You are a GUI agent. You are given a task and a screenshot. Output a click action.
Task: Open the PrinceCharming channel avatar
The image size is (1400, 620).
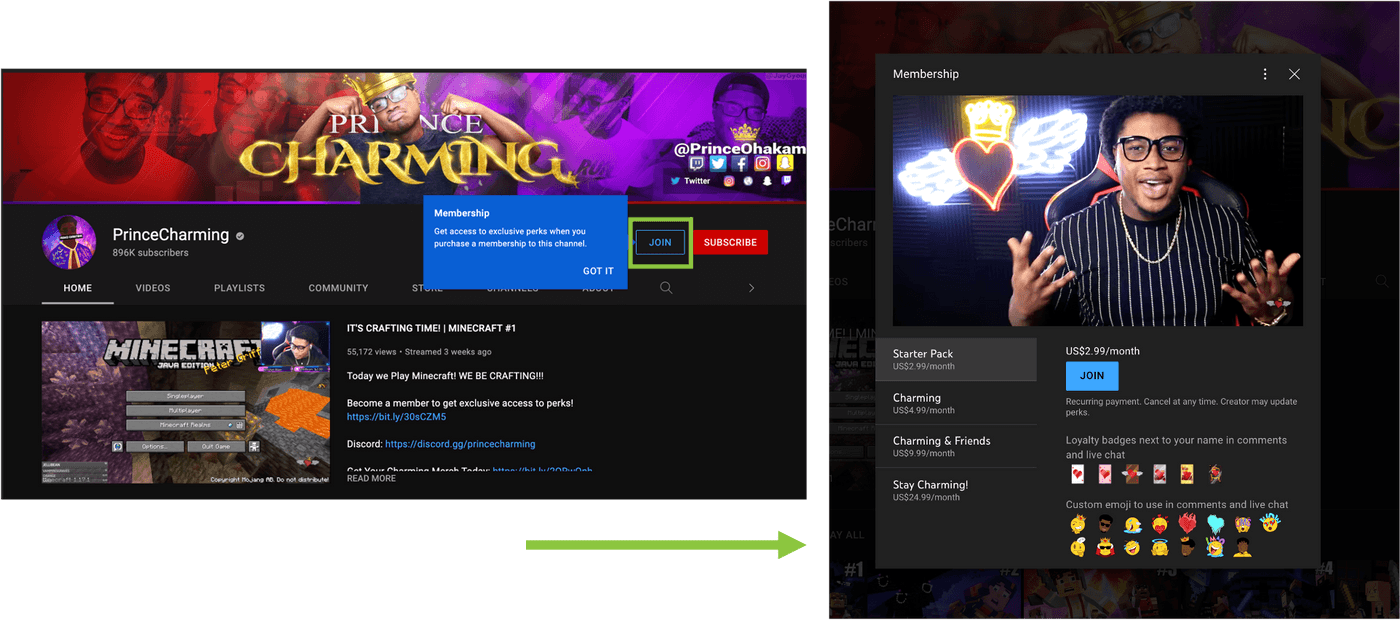point(69,242)
